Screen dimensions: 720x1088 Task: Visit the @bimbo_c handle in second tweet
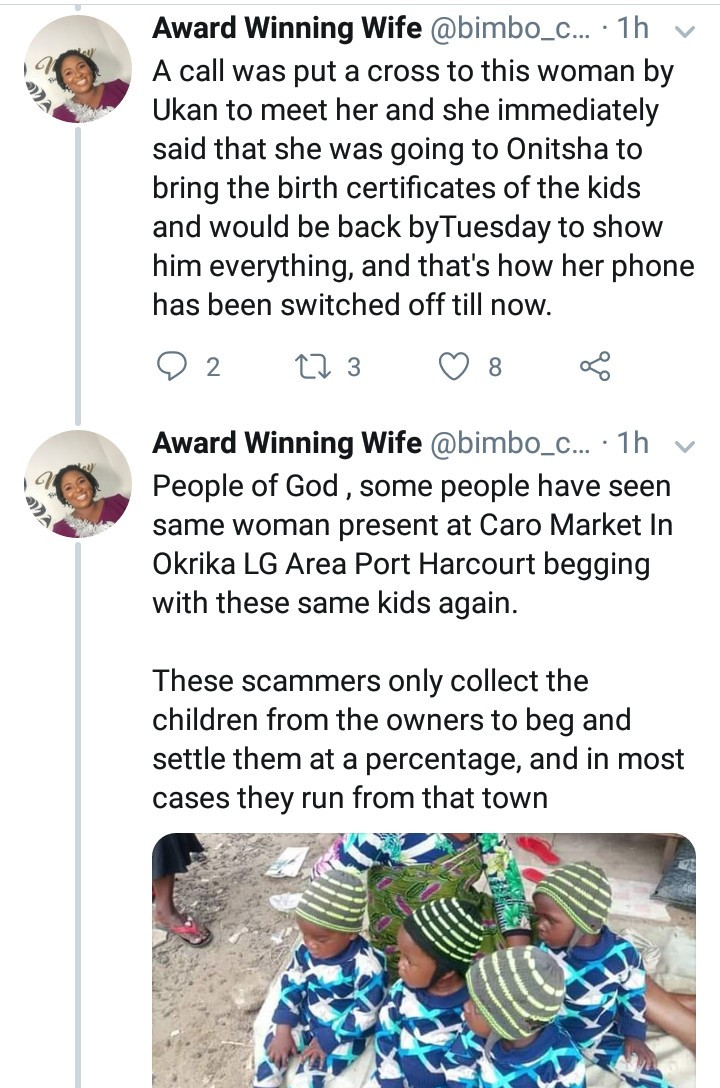click(x=512, y=443)
